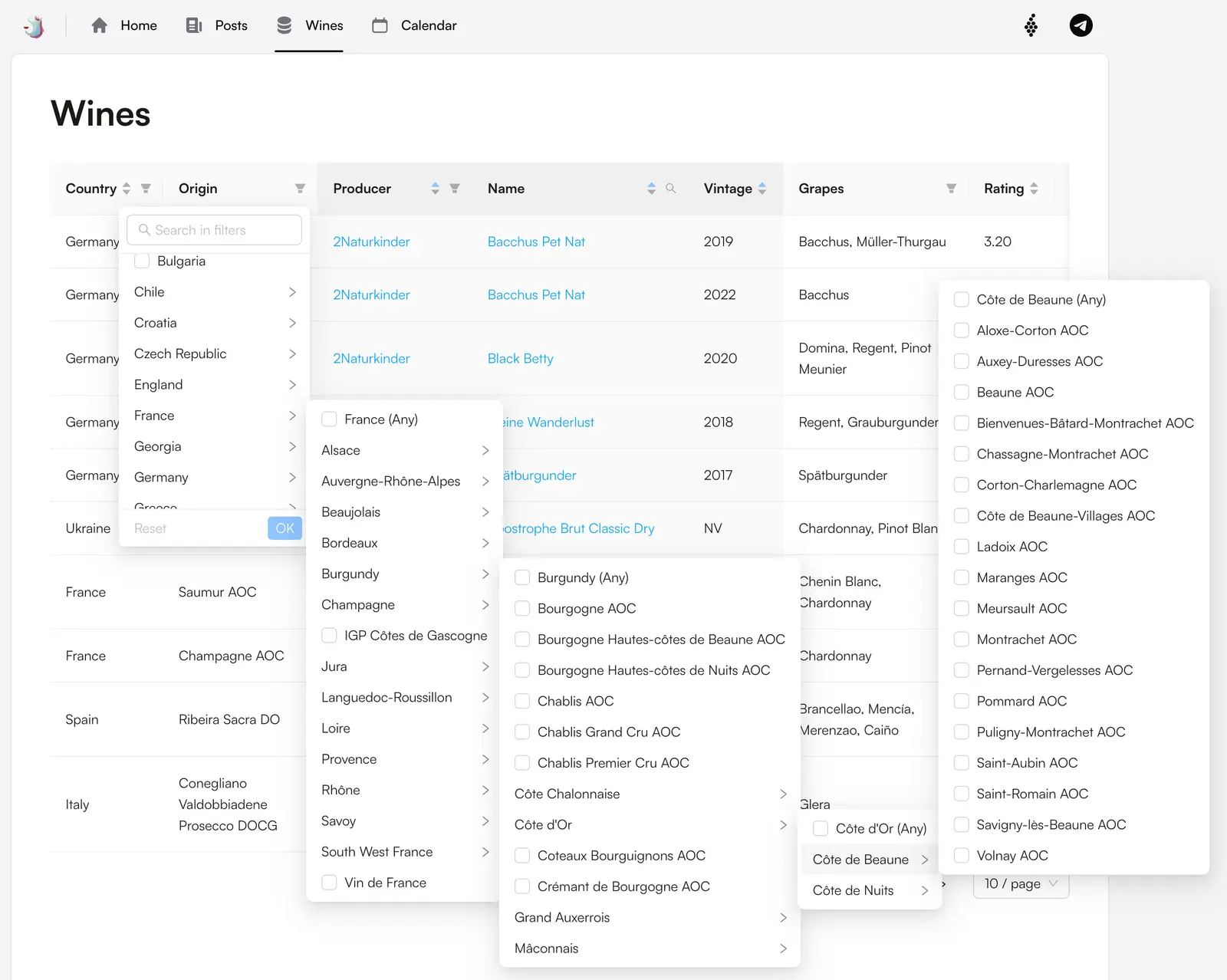Image resolution: width=1227 pixels, height=980 pixels.
Task: Click the Origin column filter icon
Action: (300, 189)
